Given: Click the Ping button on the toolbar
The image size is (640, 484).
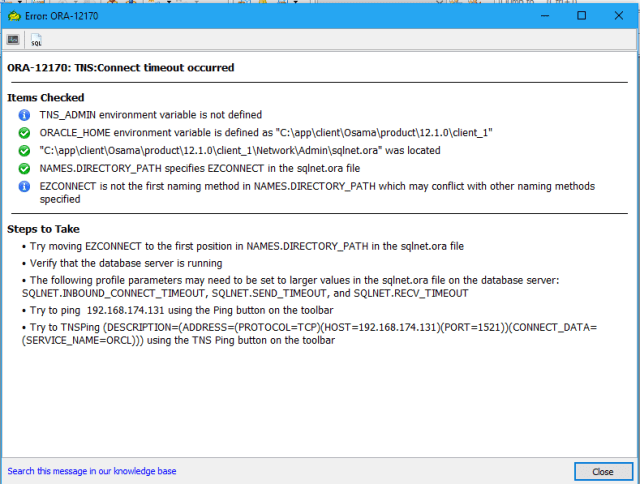Looking at the screenshot, I should pos(14,40).
